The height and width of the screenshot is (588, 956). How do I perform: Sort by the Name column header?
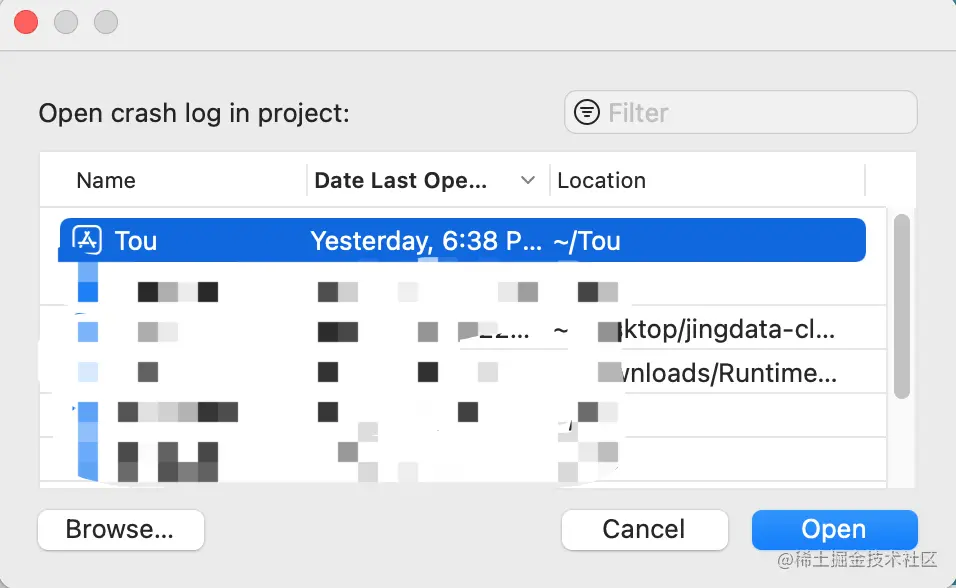point(106,181)
